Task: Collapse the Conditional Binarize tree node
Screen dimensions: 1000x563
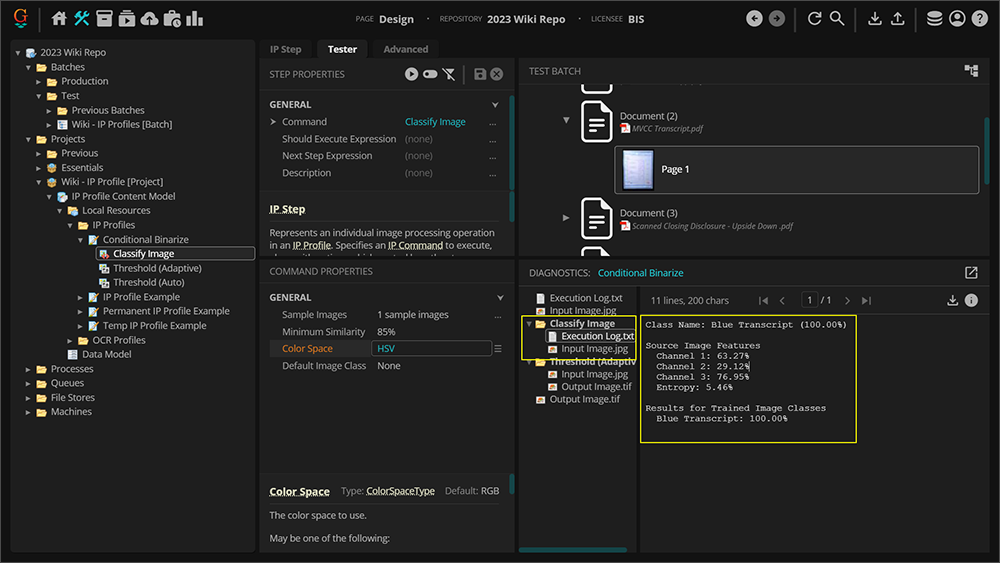Action: tap(81, 240)
